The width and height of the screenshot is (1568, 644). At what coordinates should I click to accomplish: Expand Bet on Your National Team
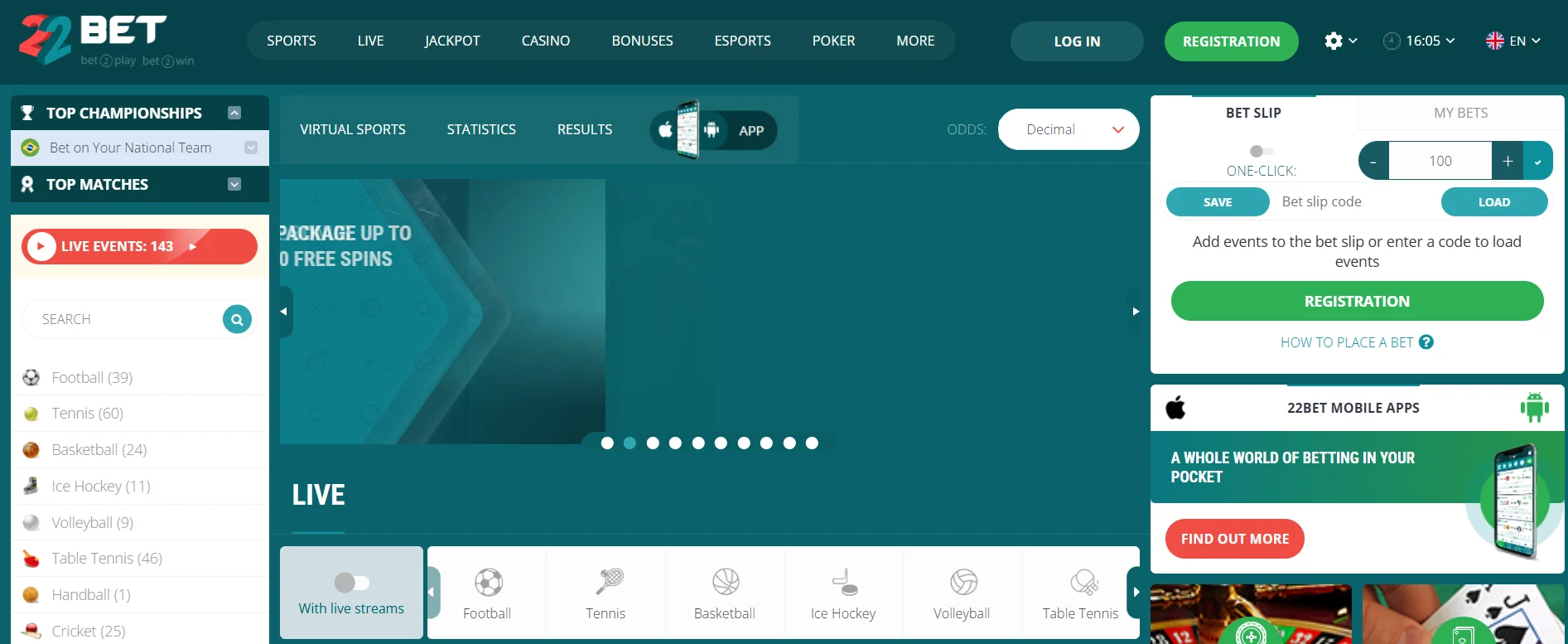coord(251,148)
